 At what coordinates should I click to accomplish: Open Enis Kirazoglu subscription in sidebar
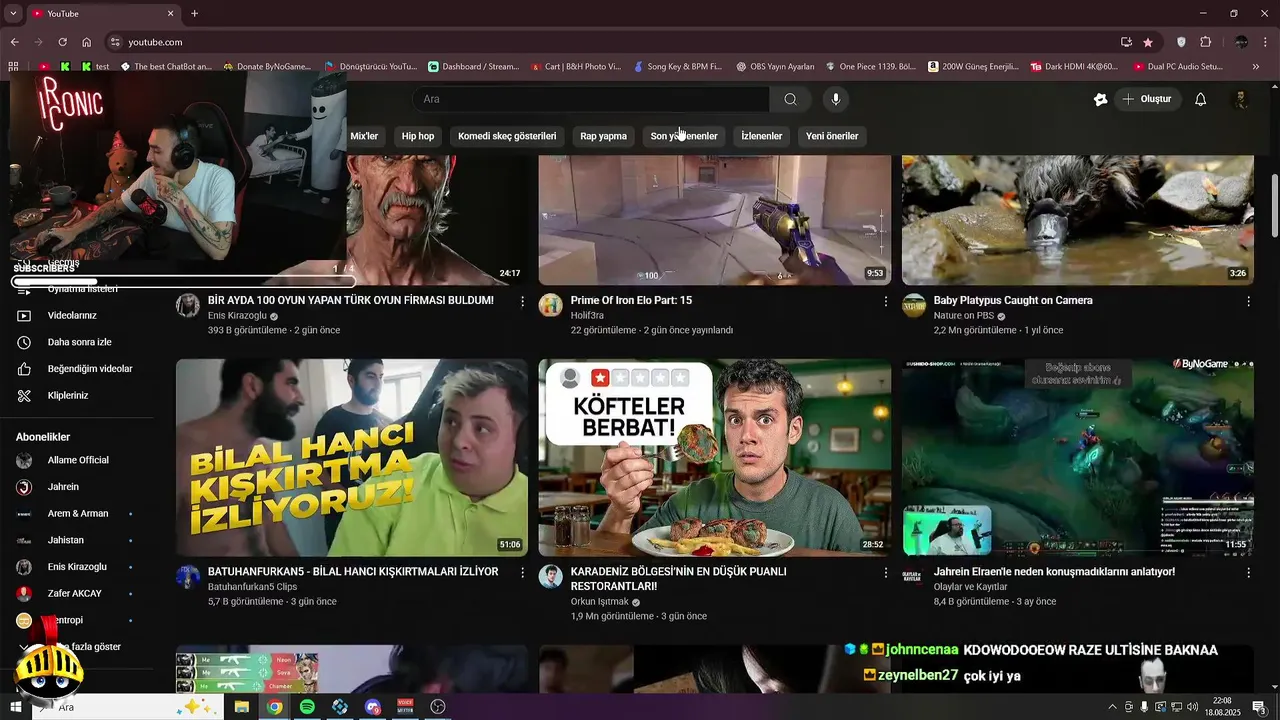click(x=77, y=567)
